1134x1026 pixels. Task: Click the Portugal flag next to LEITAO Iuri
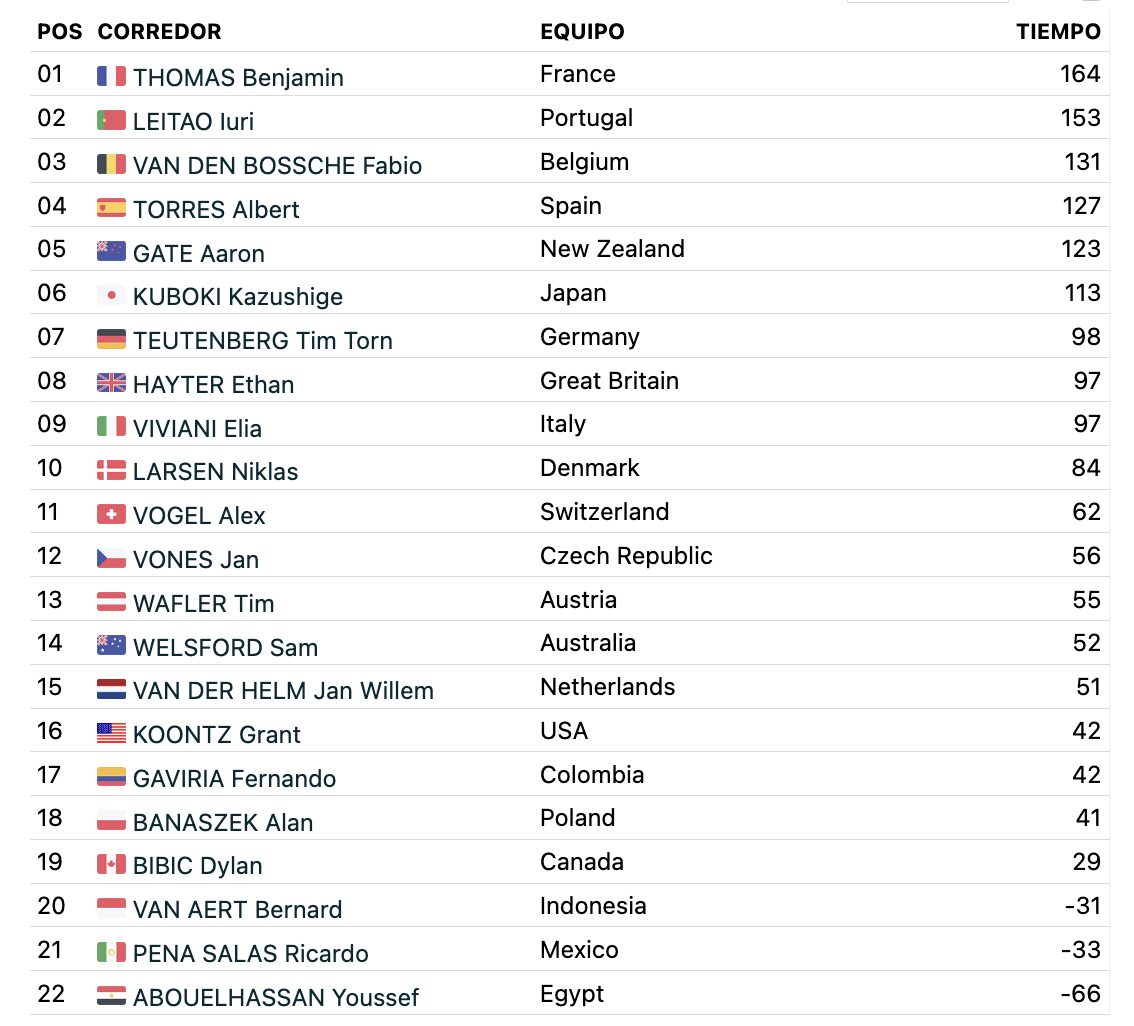coord(111,120)
